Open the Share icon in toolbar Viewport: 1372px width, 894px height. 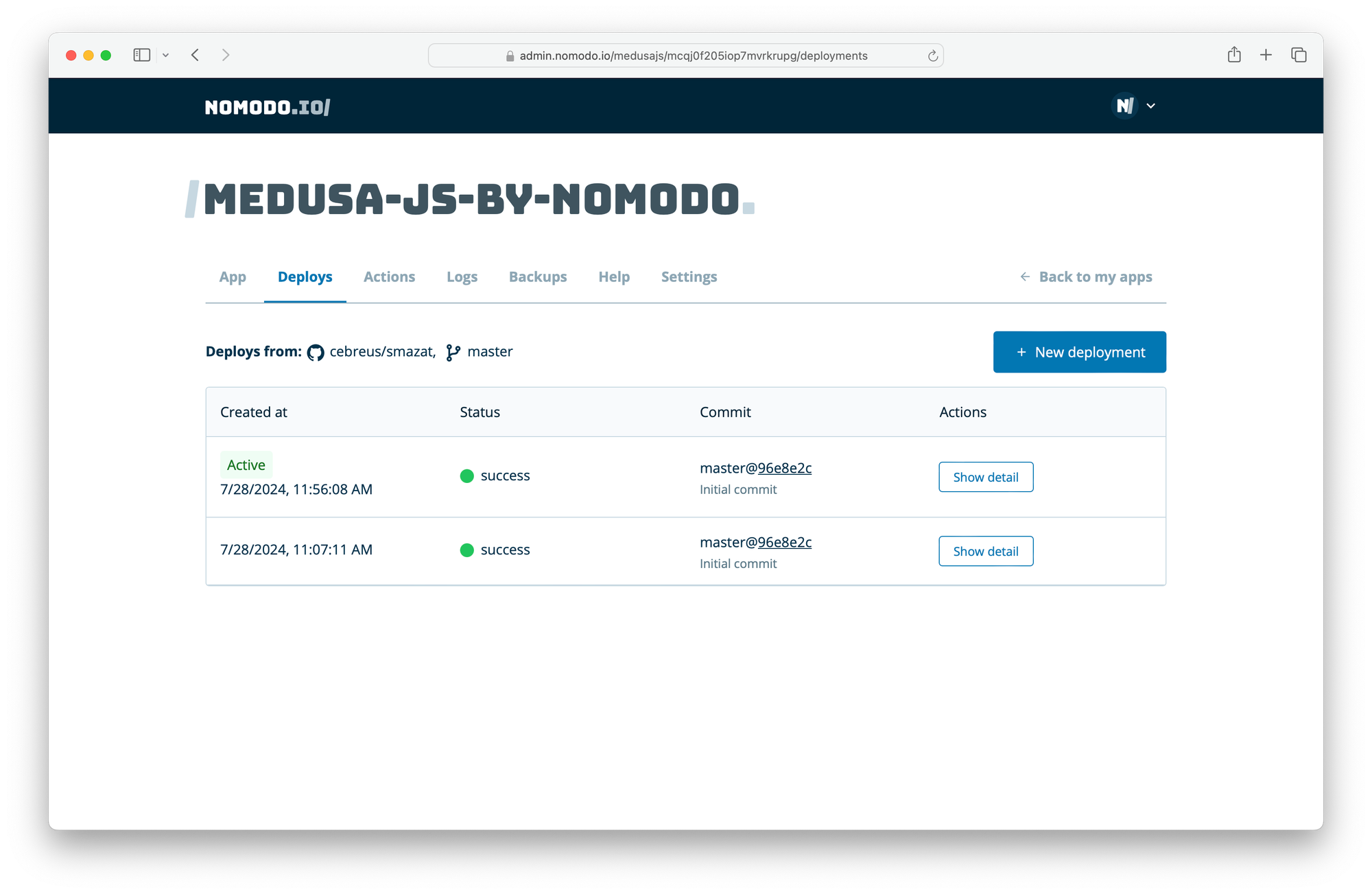tap(1233, 55)
